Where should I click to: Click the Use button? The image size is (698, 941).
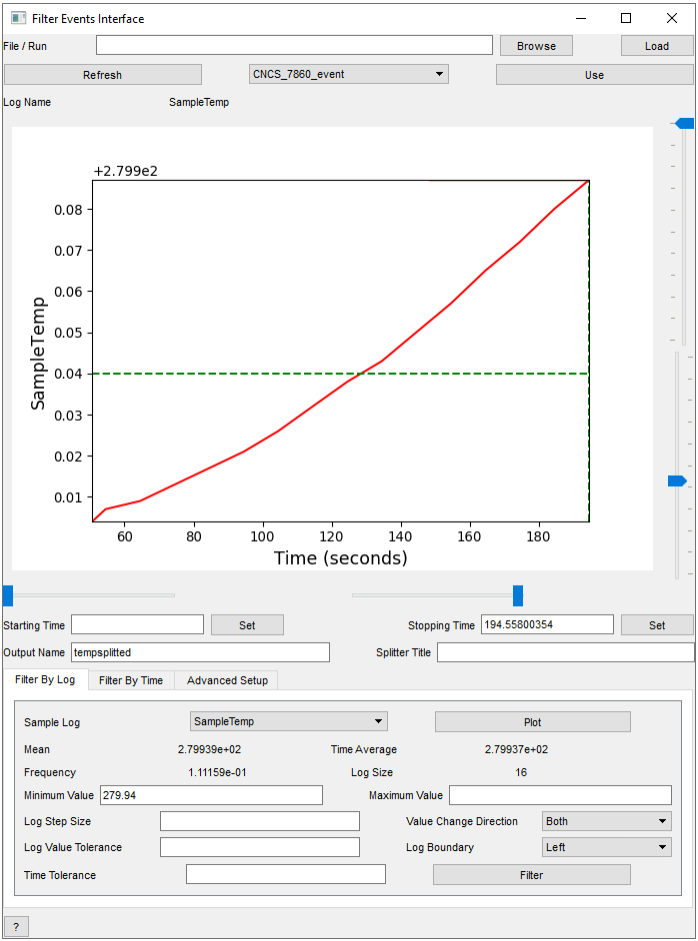[594, 74]
